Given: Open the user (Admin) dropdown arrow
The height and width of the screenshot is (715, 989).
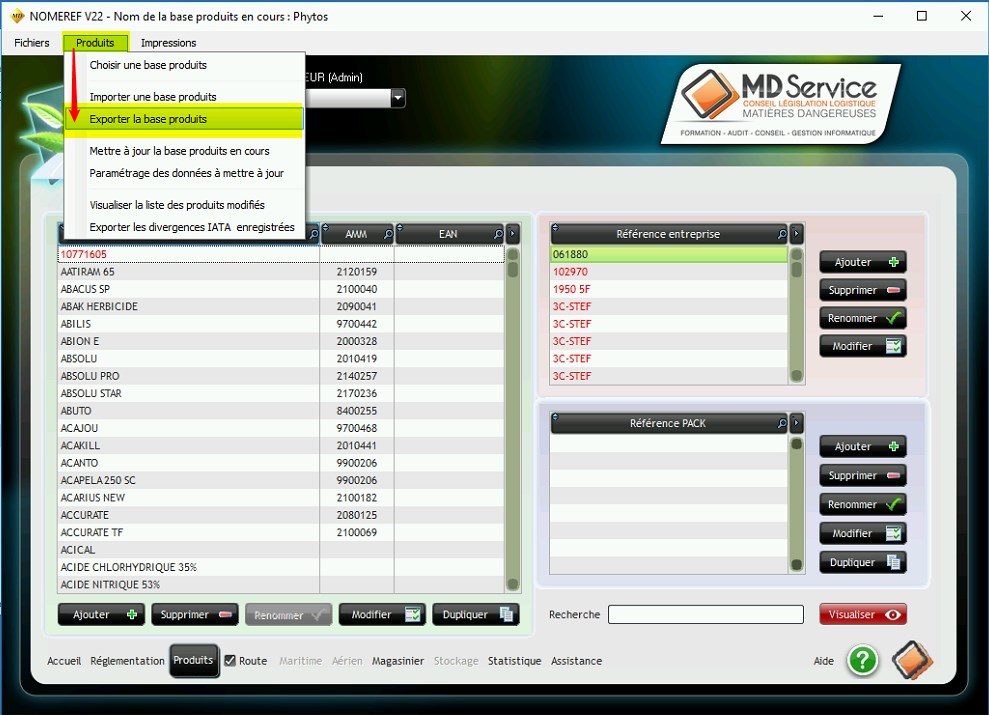Looking at the screenshot, I should pyautogui.click(x=398, y=98).
